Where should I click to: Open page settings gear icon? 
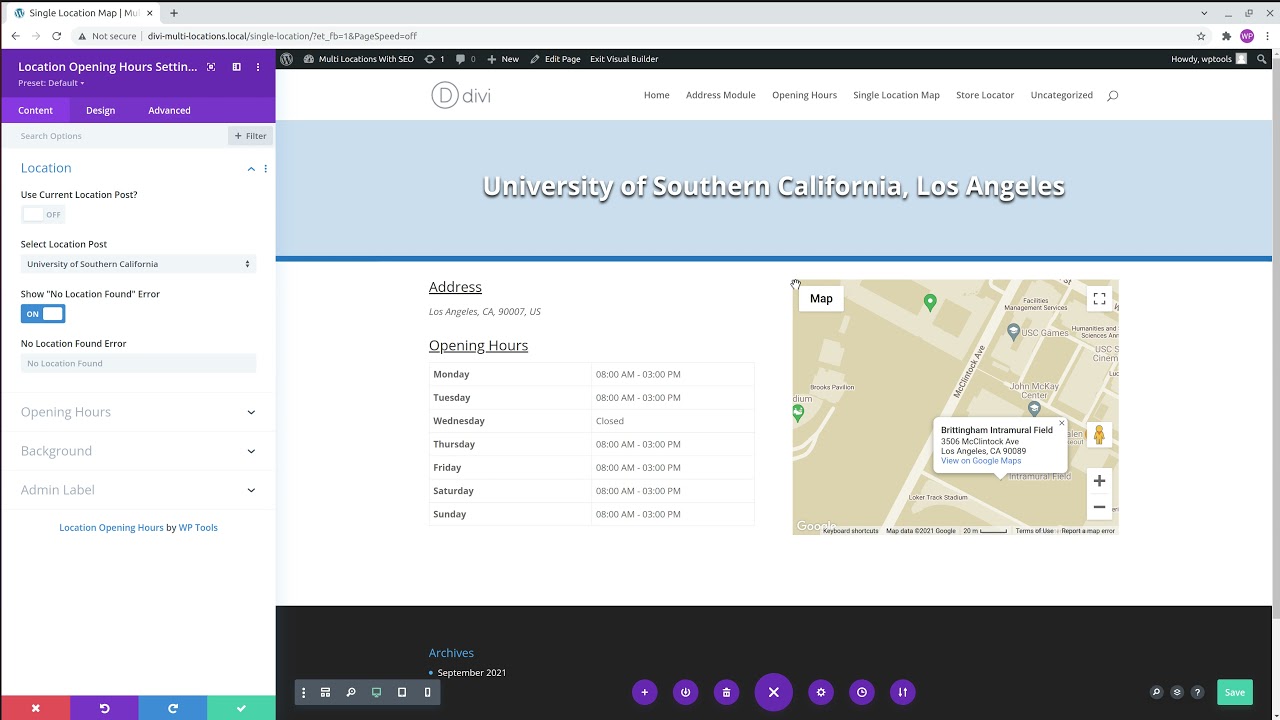pos(821,692)
